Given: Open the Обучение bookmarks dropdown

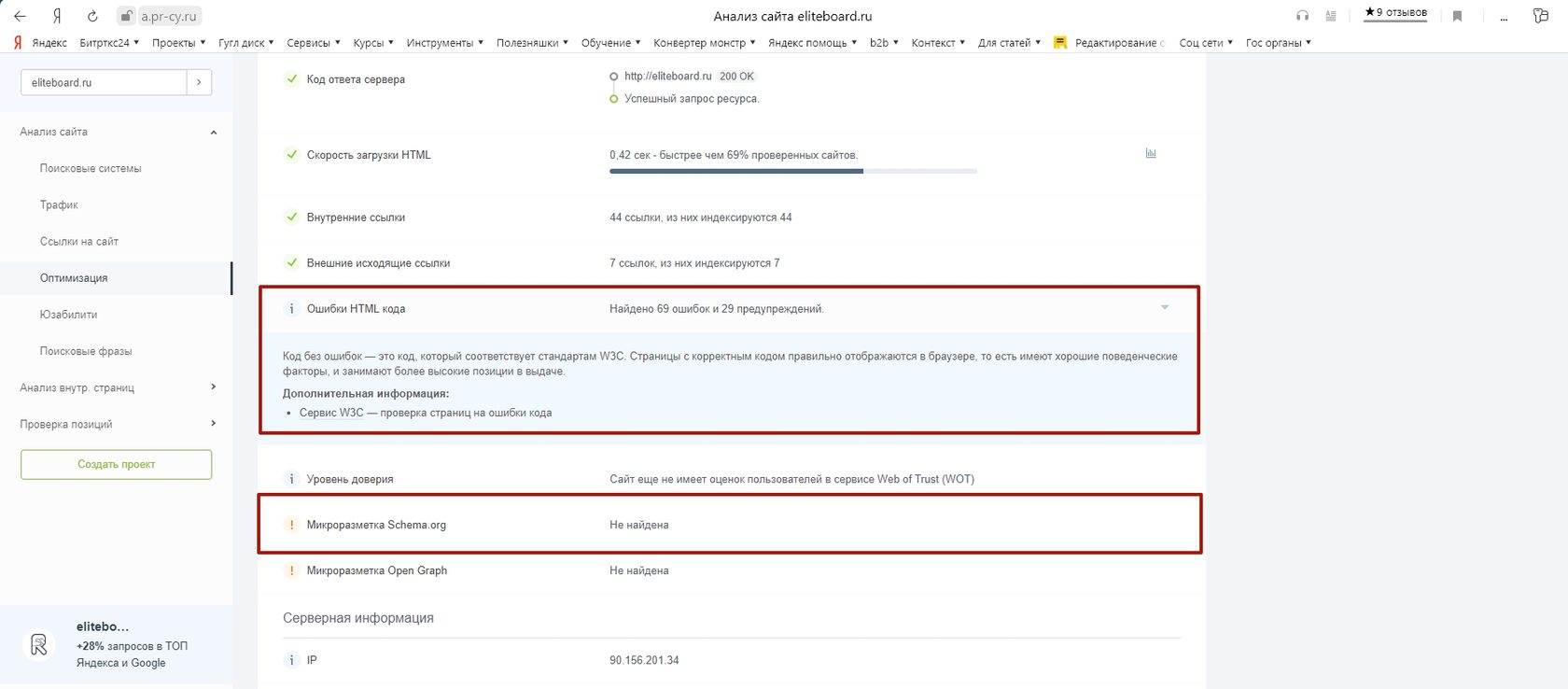Looking at the screenshot, I should tap(610, 43).
